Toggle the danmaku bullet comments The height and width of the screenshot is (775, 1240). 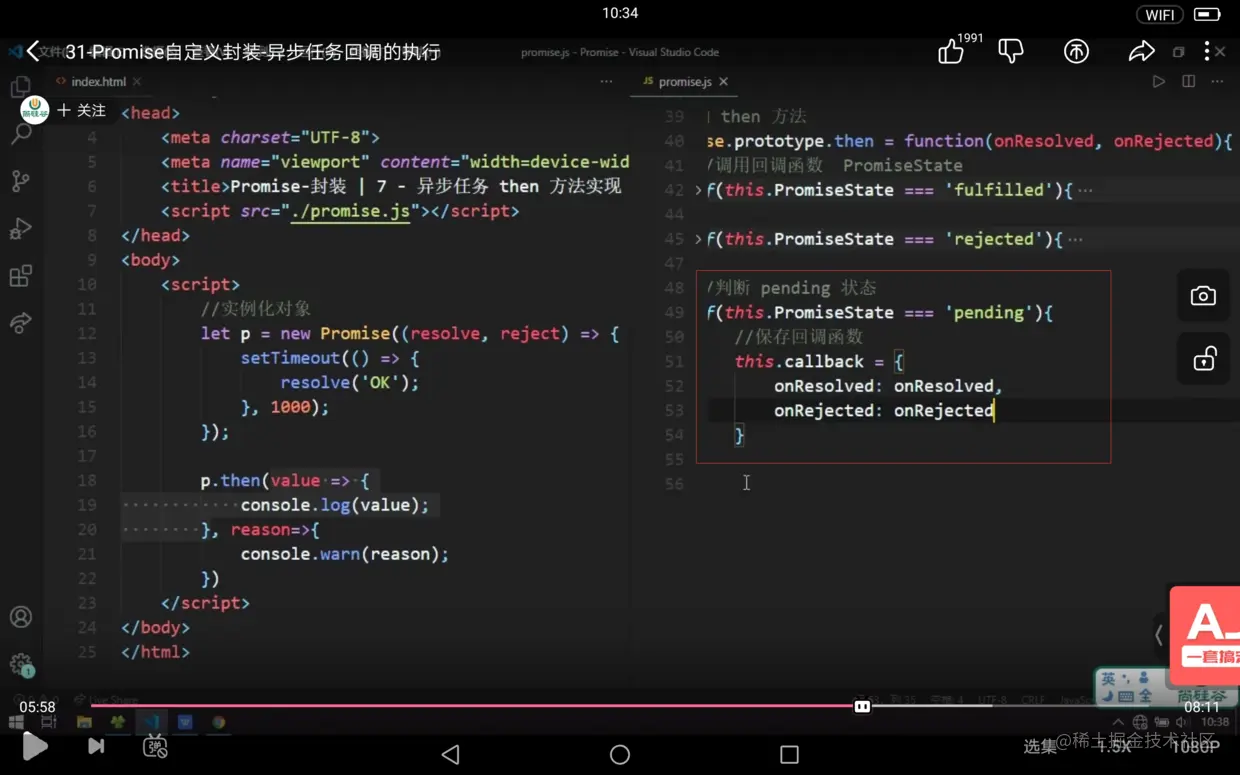(x=155, y=745)
